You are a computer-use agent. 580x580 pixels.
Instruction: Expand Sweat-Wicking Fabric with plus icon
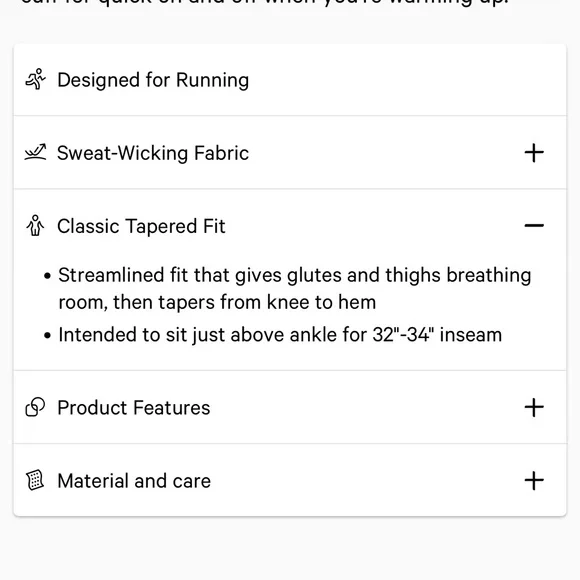coord(534,153)
